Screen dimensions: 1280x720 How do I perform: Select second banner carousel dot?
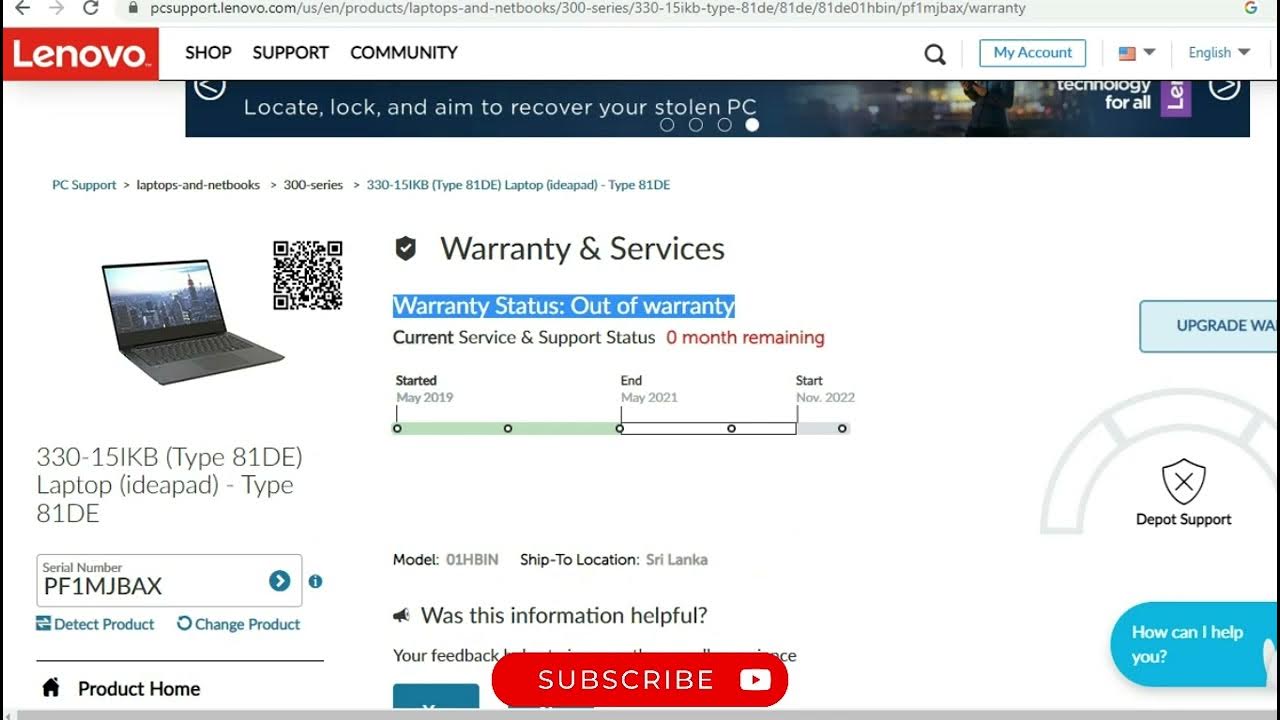pyautogui.click(x=696, y=125)
